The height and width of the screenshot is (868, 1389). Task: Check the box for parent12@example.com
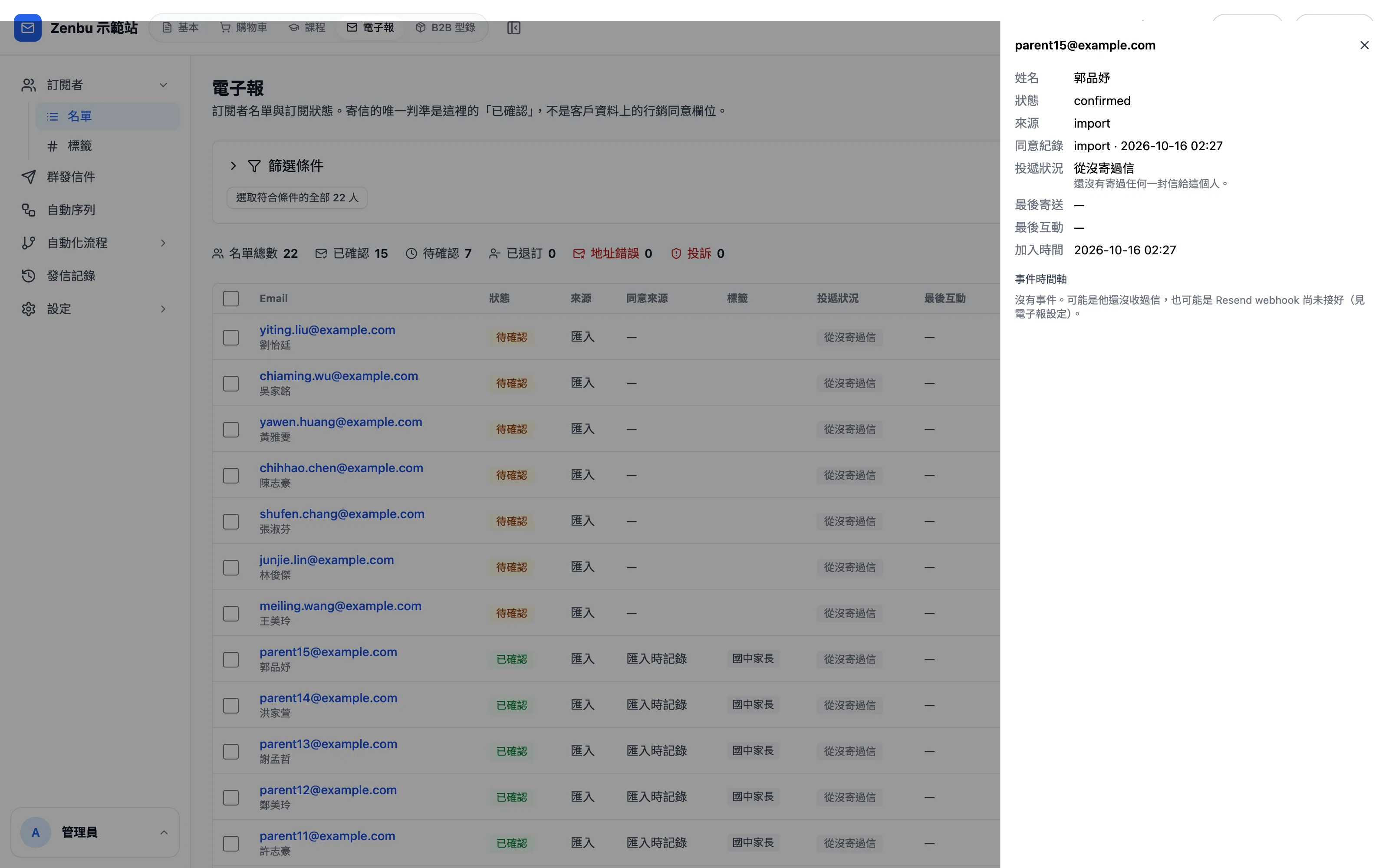point(231,797)
